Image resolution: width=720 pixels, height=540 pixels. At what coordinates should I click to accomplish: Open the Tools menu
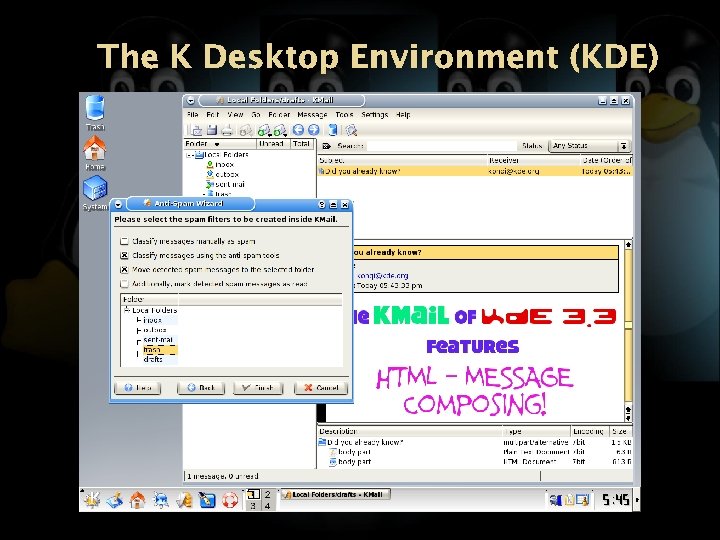point(344,115)
